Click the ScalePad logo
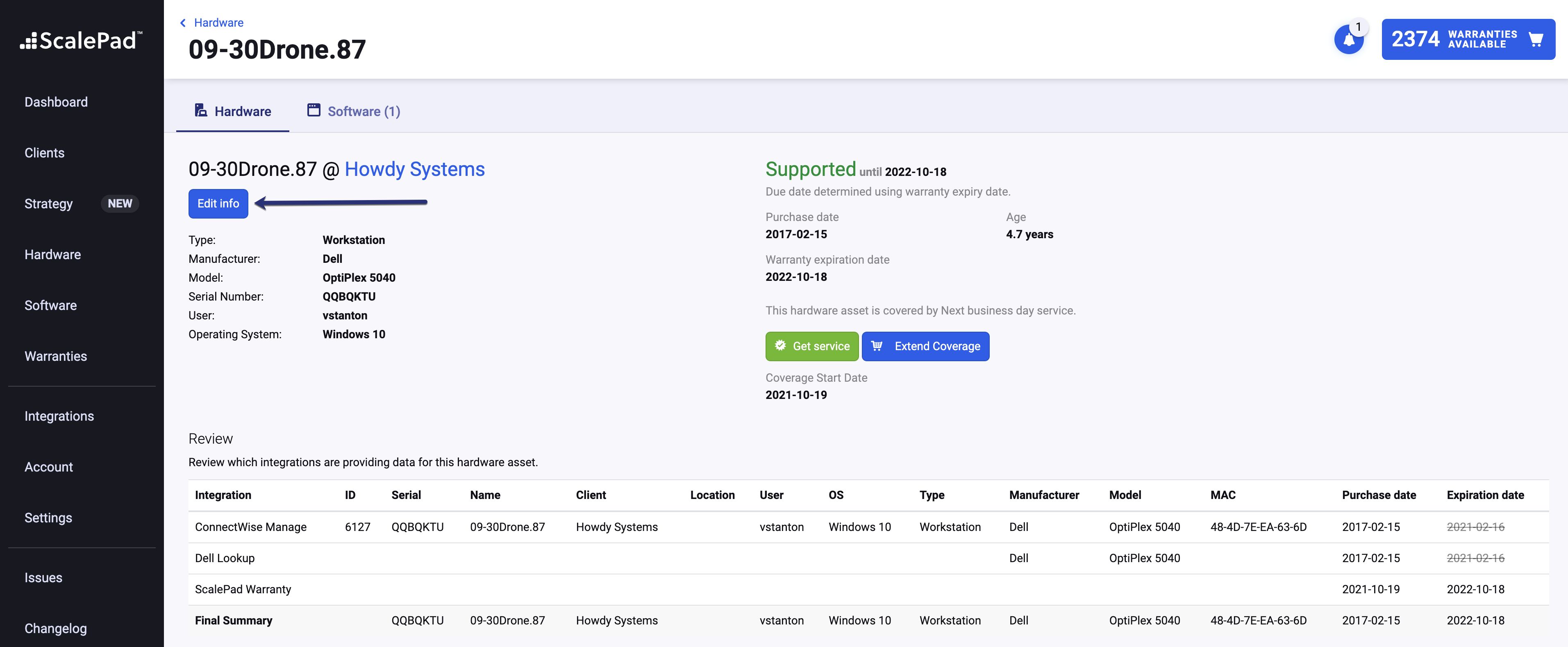This screenshot has height=647, width=1568. tap(82, 41)
